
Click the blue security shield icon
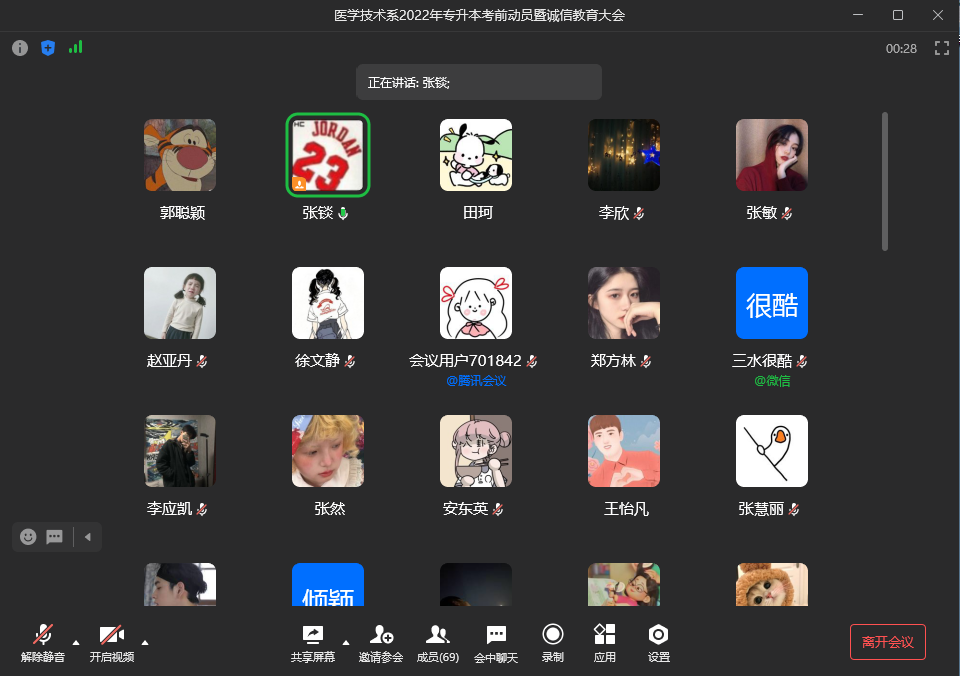[x=48, y=48]
